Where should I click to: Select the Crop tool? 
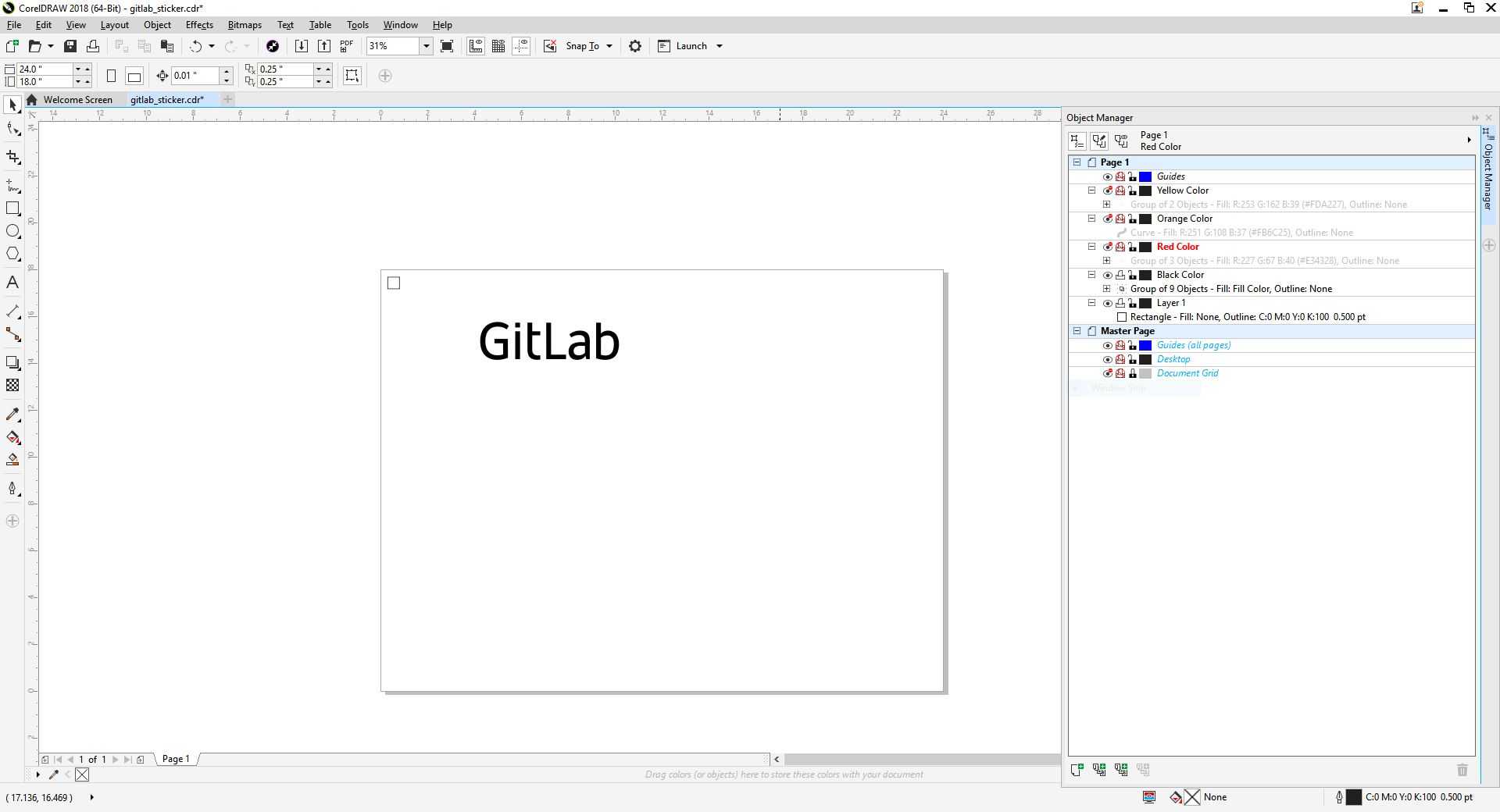point(12,157)
